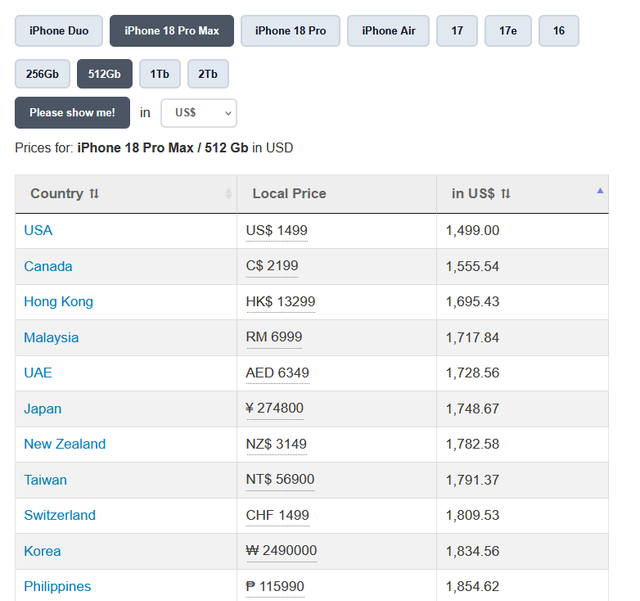The height and width of the screenshot is (601, 640).
Task: Click the 1,782.58 USD value
Action: [x=472, y=444]
